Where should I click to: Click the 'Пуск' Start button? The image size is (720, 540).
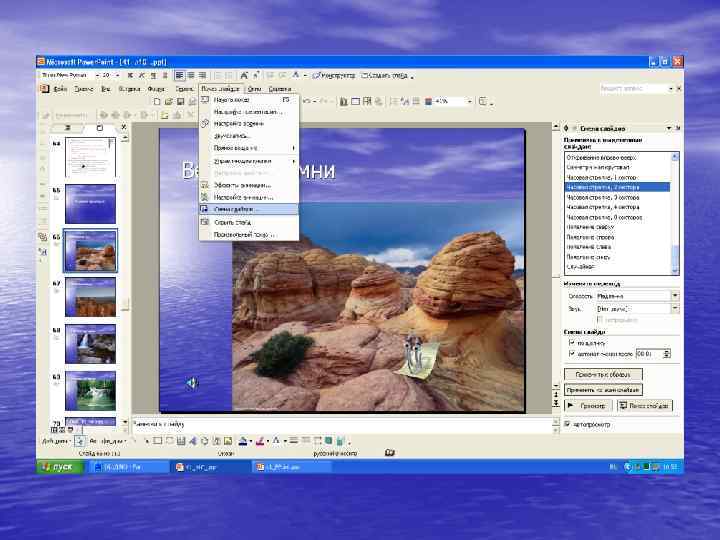coord(60,467)
